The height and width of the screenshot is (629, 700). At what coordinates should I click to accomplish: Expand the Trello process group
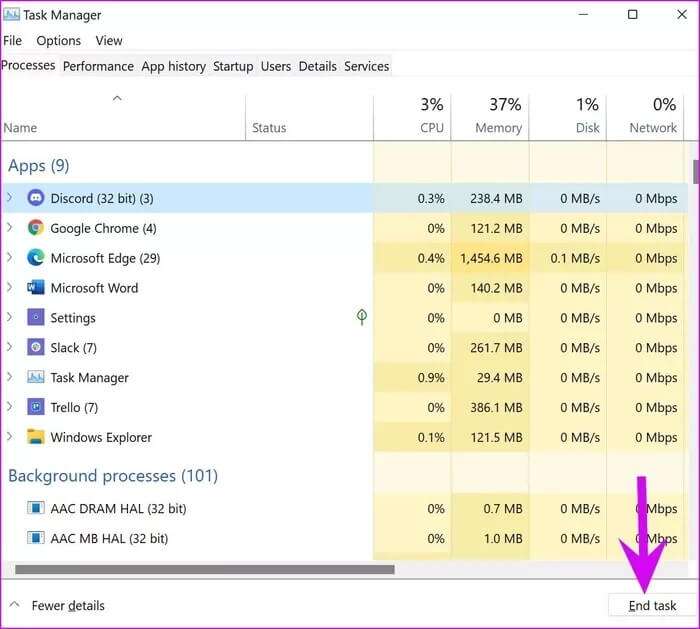point(10,407)
